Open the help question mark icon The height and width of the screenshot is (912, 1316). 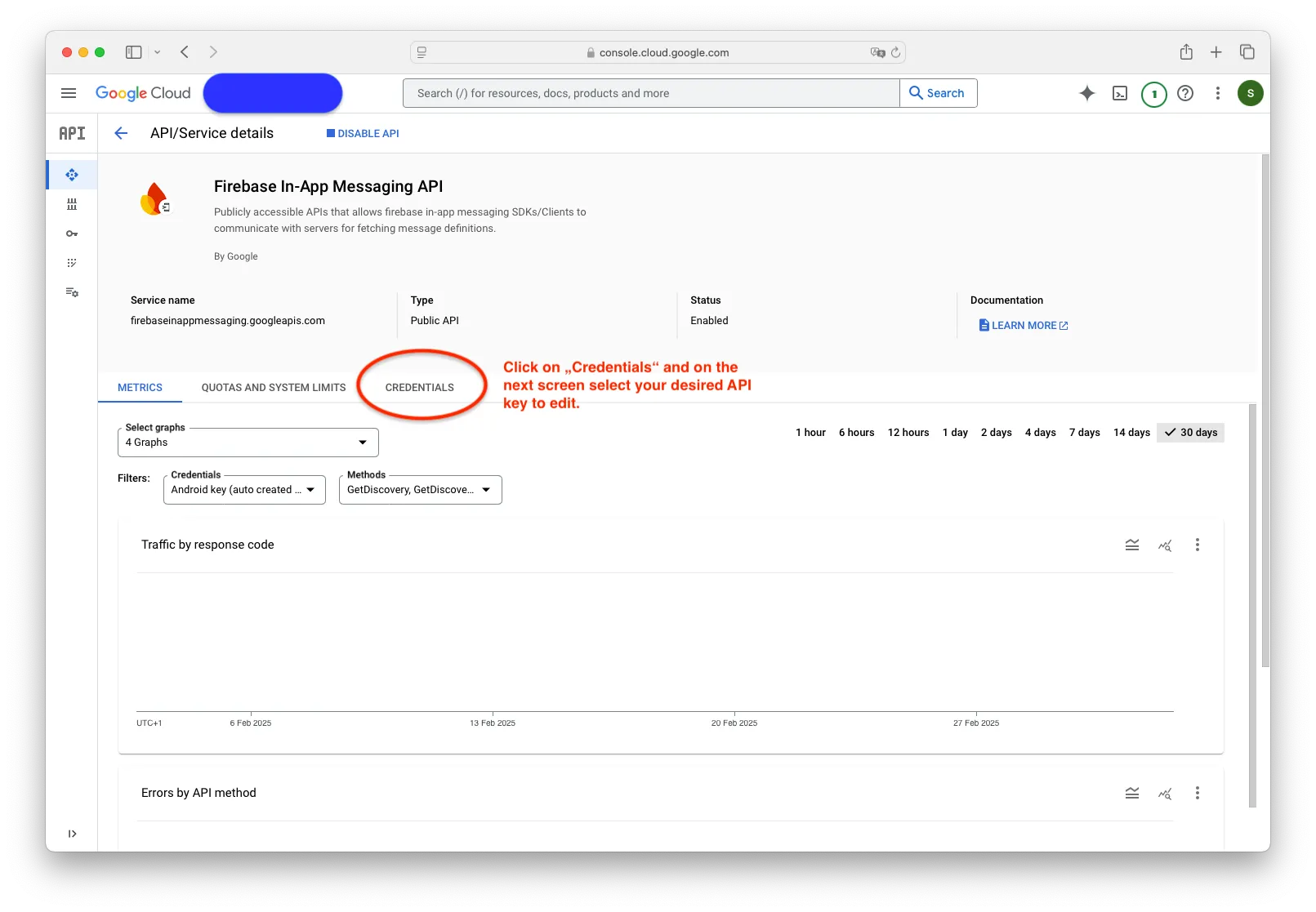[1185, 93]
